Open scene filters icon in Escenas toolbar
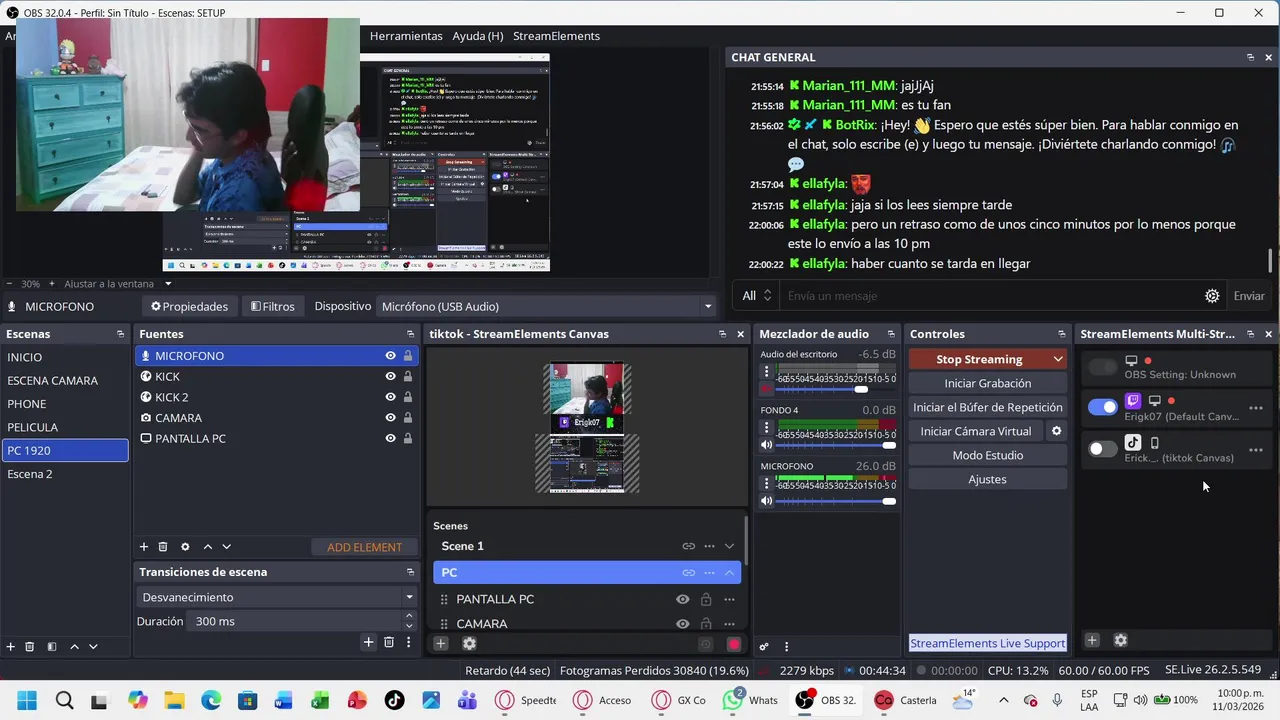Screen dimensions: 1280x720 coord(52,647)
